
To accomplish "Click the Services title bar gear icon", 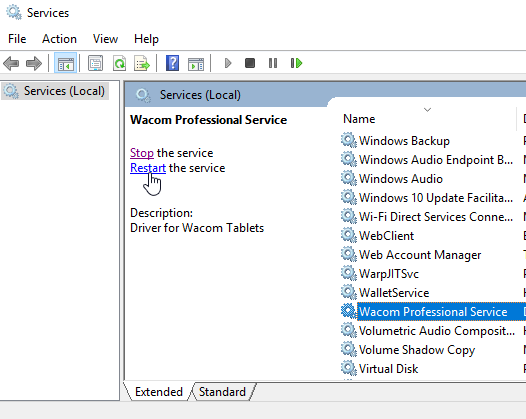I will [x=14, y=12].
